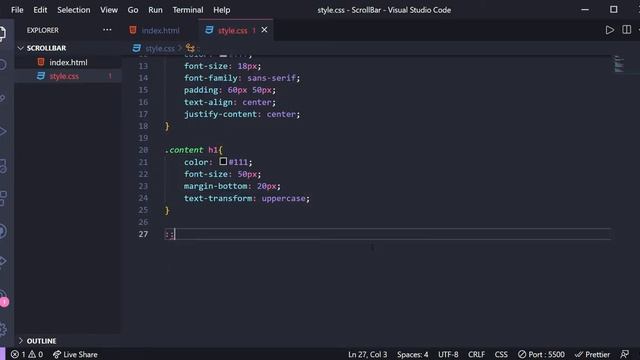Open the Help menu
This screenshot has width=640, height=360.
coord(222,10)
